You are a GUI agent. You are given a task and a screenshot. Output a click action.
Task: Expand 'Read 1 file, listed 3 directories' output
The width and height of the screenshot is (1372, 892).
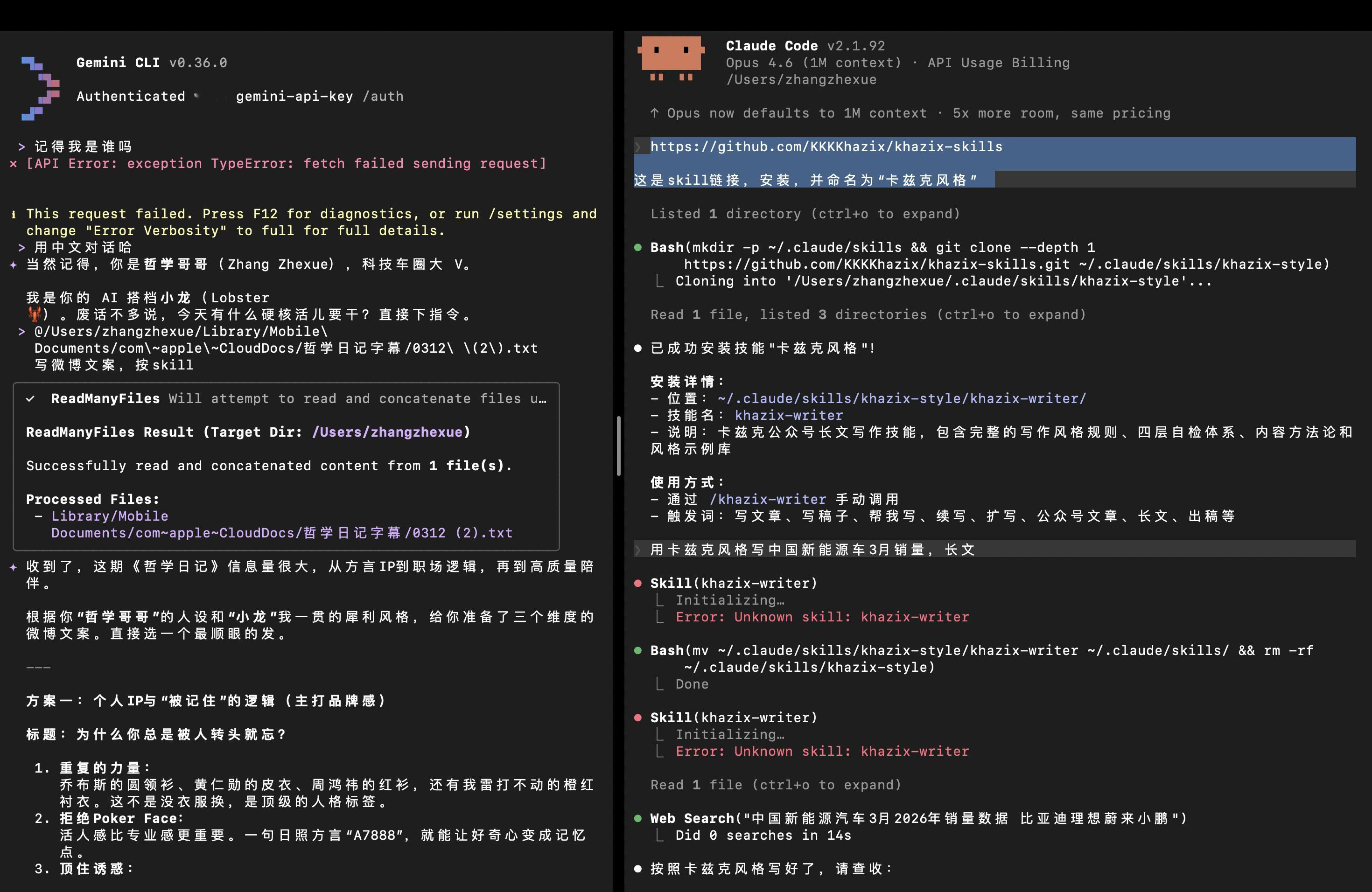tap(868, 314)
